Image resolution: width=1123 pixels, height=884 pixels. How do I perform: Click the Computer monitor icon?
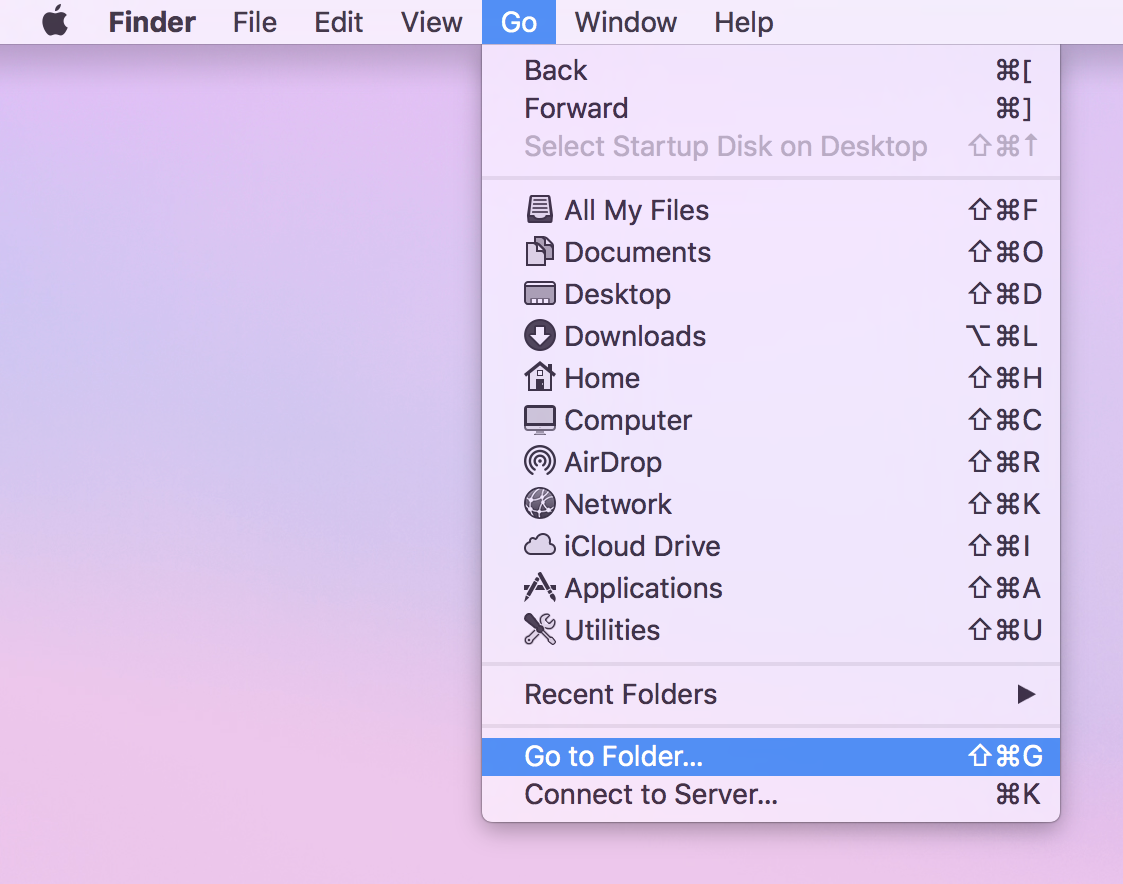point(539,420)
